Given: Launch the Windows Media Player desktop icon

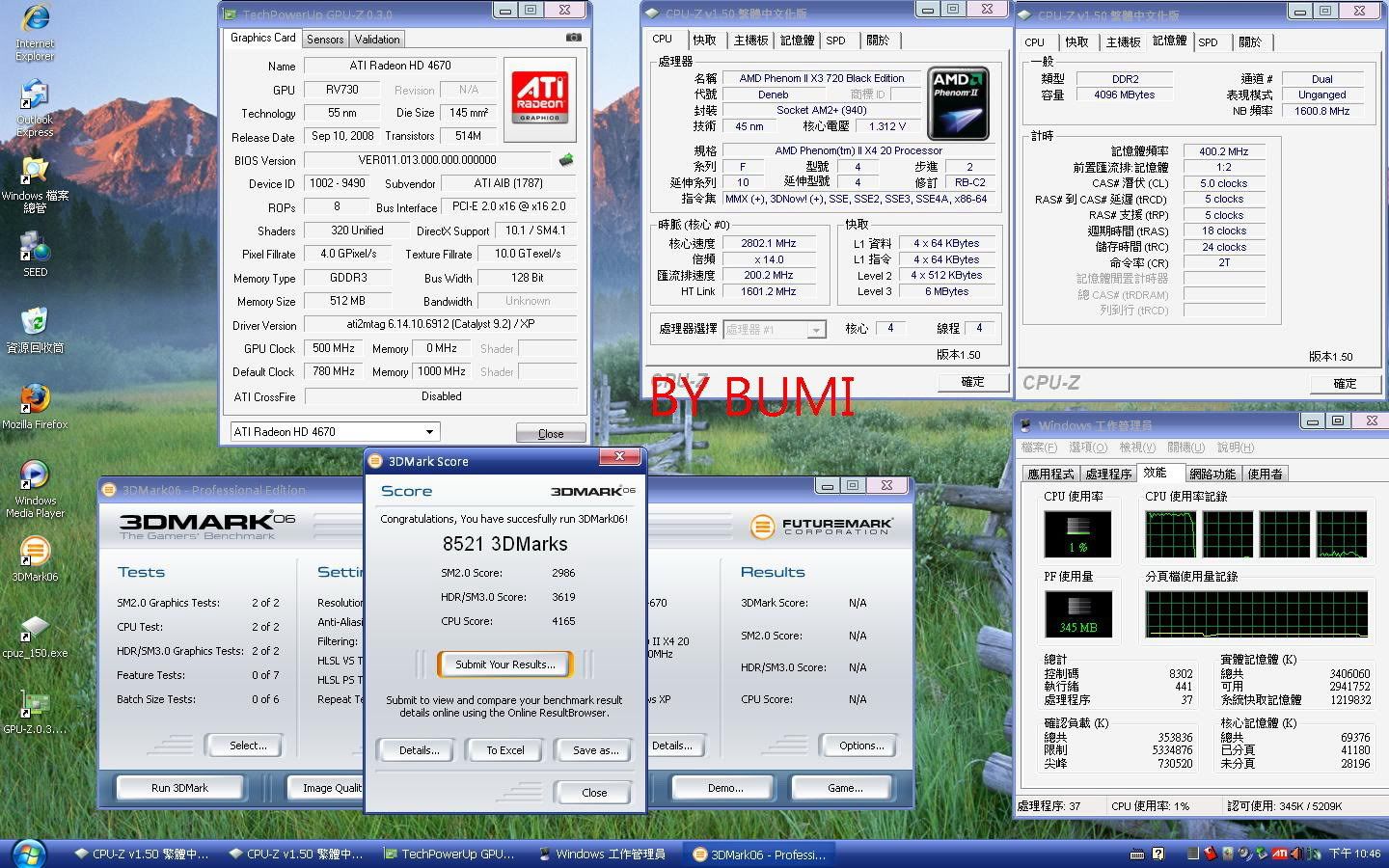Looking at the screenshot, I should pyautogui.click(x=35, y=489).
